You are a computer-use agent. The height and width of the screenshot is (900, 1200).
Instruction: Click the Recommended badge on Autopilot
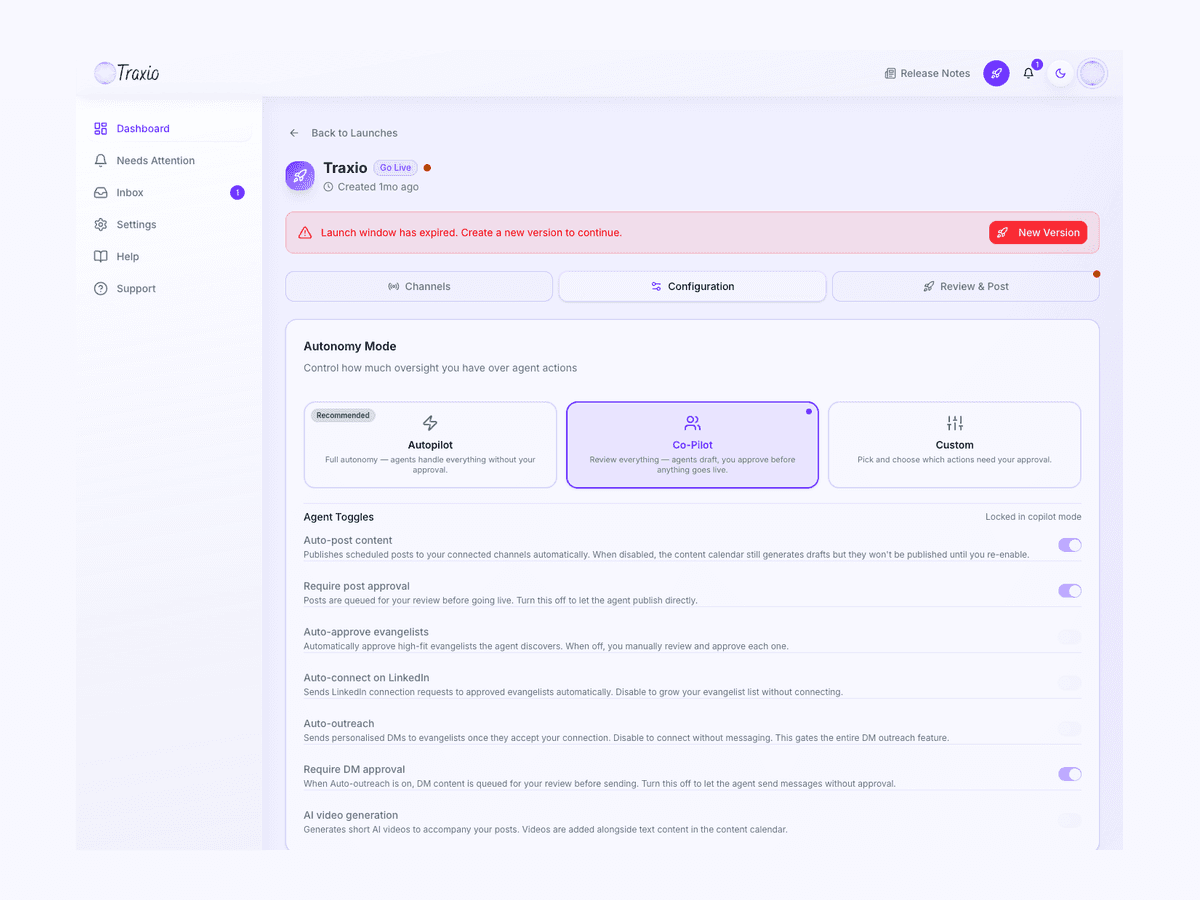click(x=343, y=415)
